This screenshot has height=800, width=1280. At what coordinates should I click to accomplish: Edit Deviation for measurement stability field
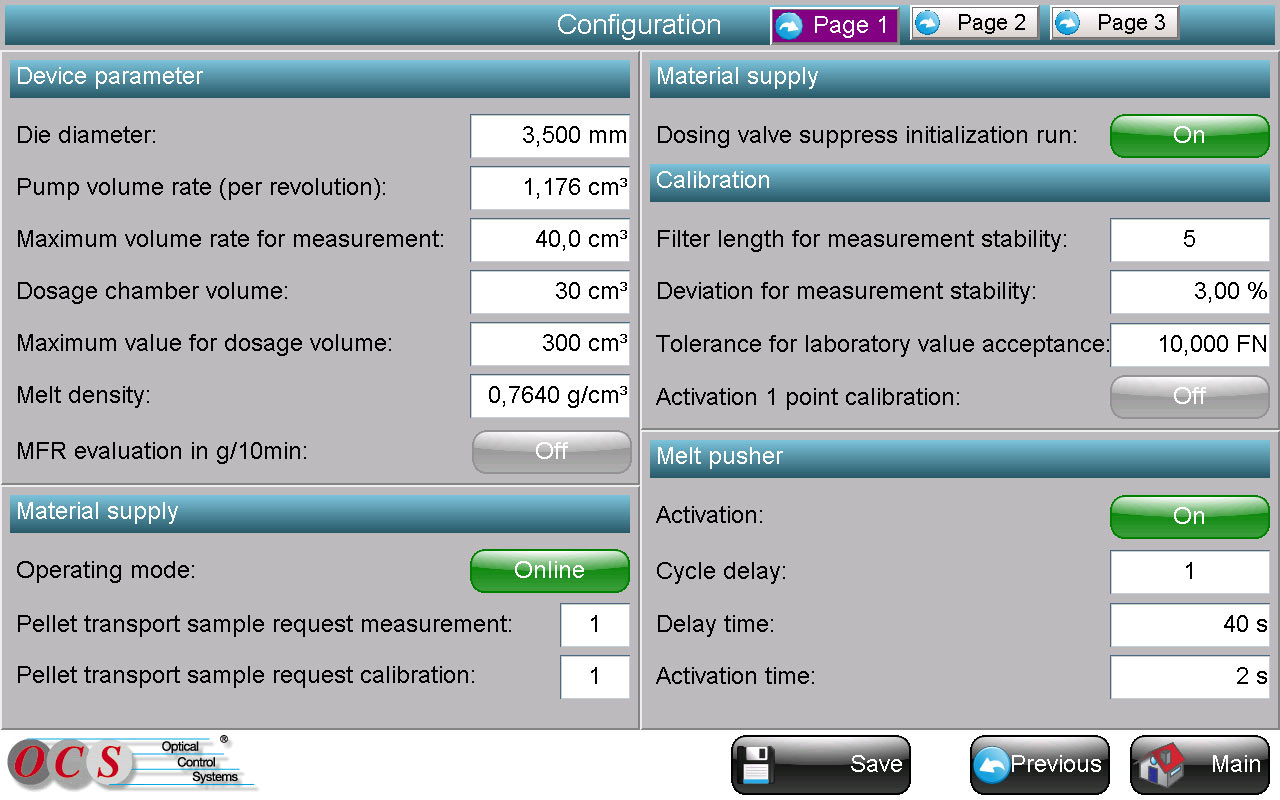coord(1190,292)
